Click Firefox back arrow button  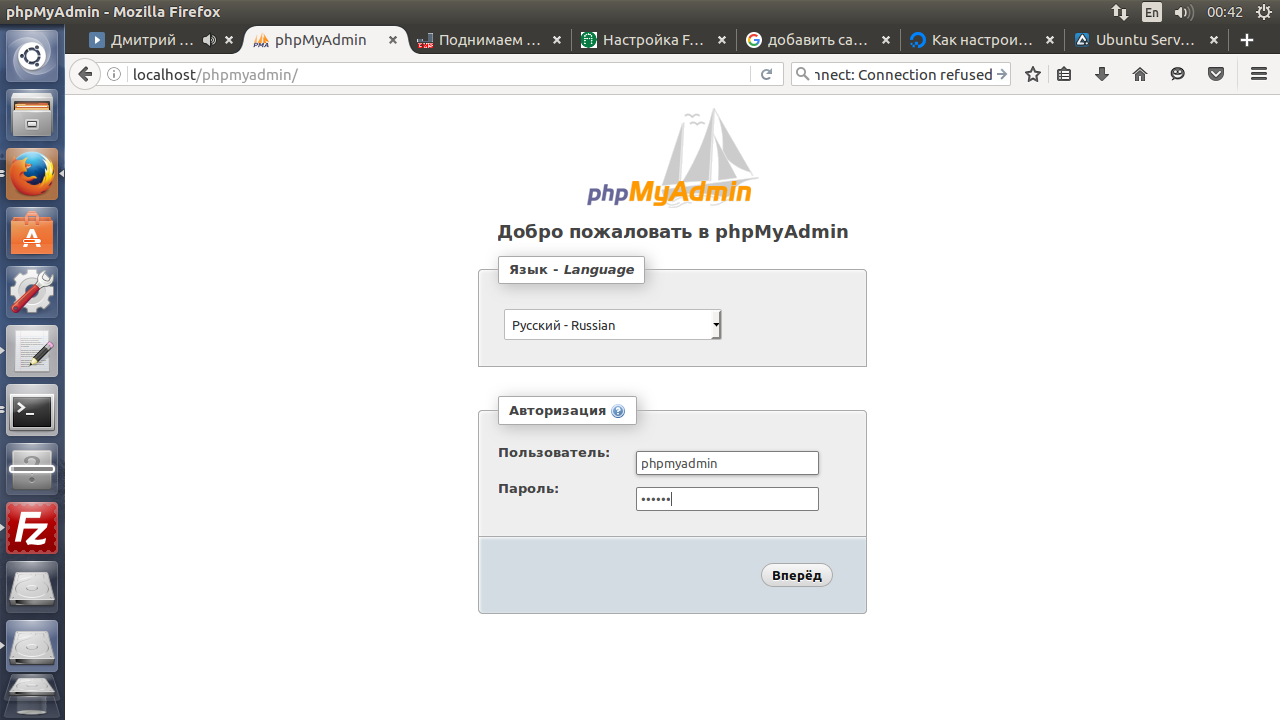86,75
